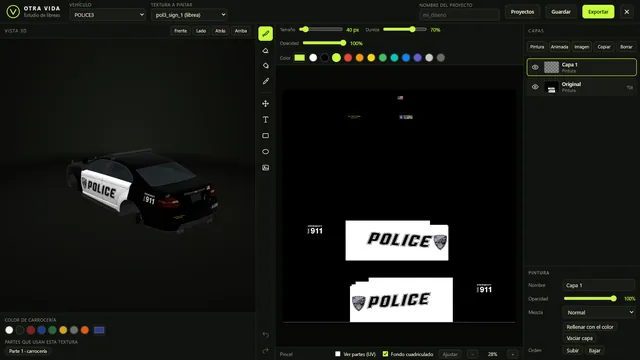Set body color to red

pos(31,330)
